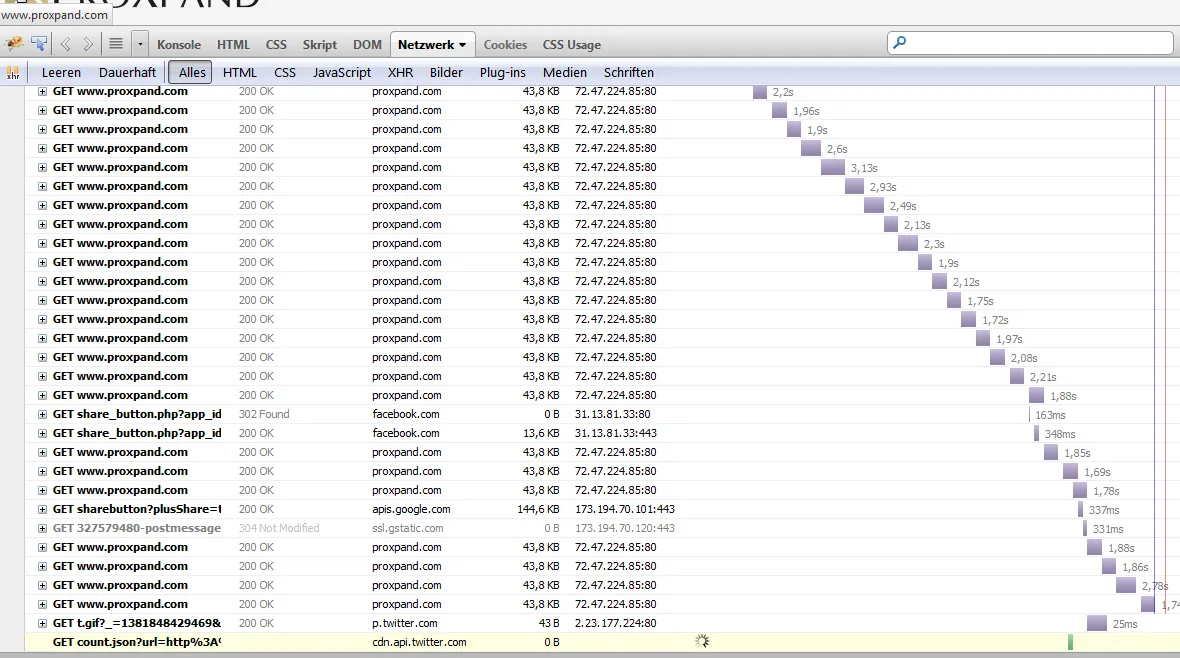1180x658 pixels.
Task: Click the XHR breakpoint pause icon
Action: [13, 73]
